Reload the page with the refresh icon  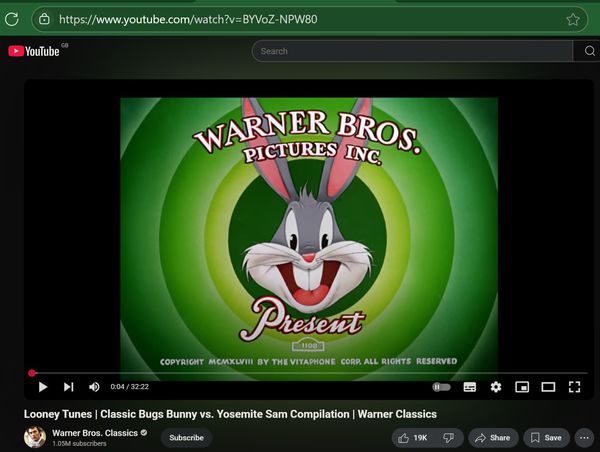12,19
